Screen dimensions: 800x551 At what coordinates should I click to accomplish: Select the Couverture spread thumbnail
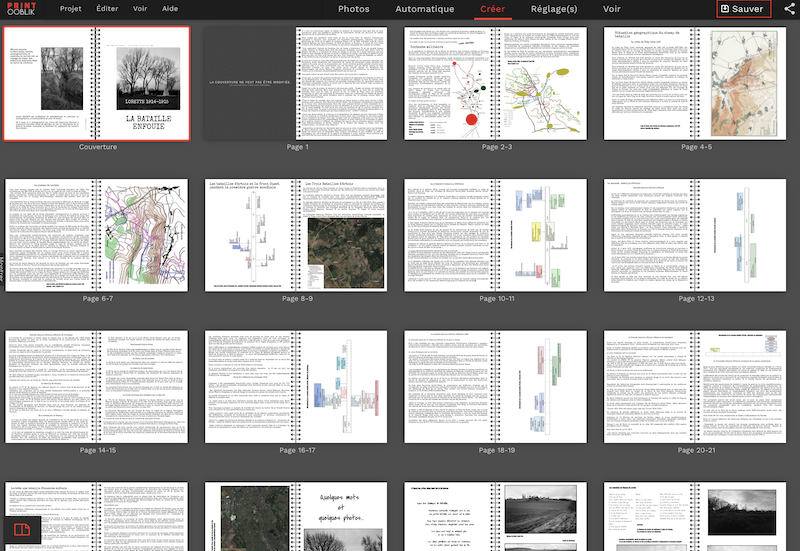(97, 84)
